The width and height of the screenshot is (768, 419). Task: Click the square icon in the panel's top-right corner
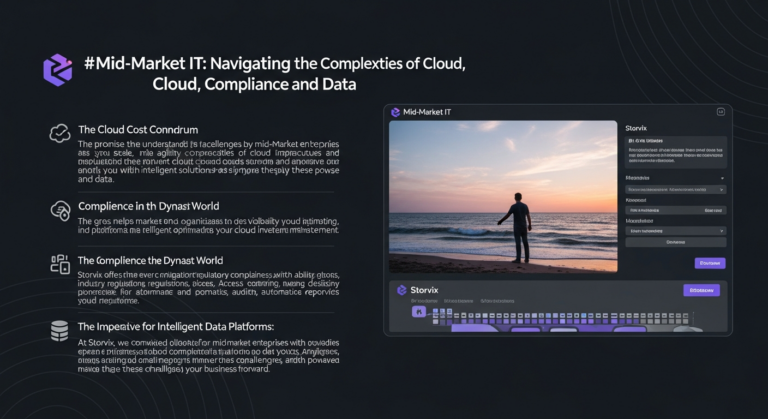click(720, 112)
